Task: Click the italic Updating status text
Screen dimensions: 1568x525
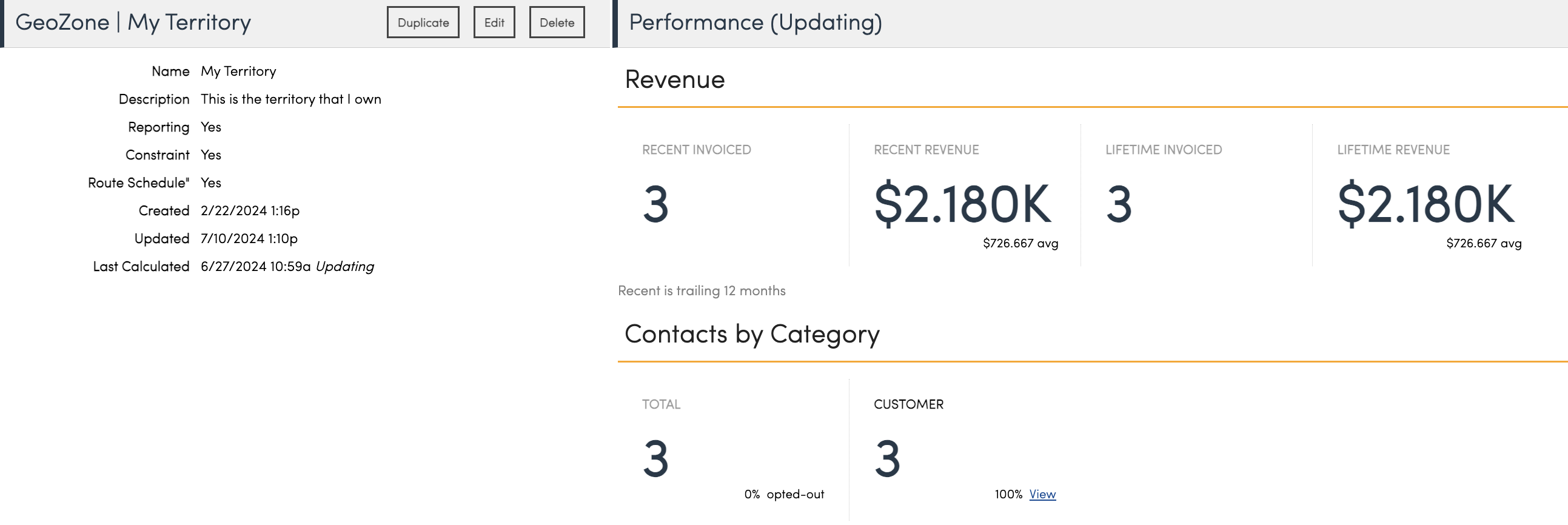Action: (x=344, y=267)
